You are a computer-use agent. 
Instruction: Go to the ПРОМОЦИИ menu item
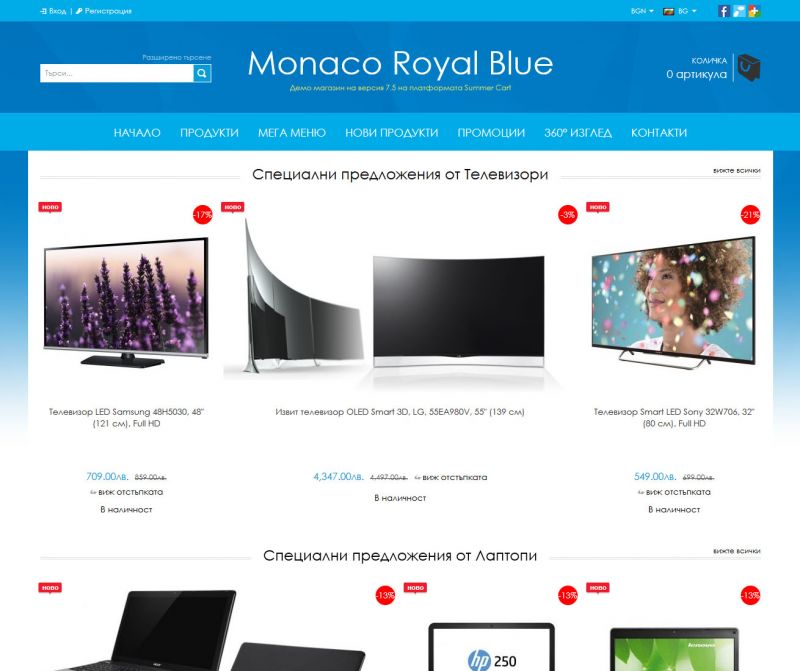(x=491, y=133)
